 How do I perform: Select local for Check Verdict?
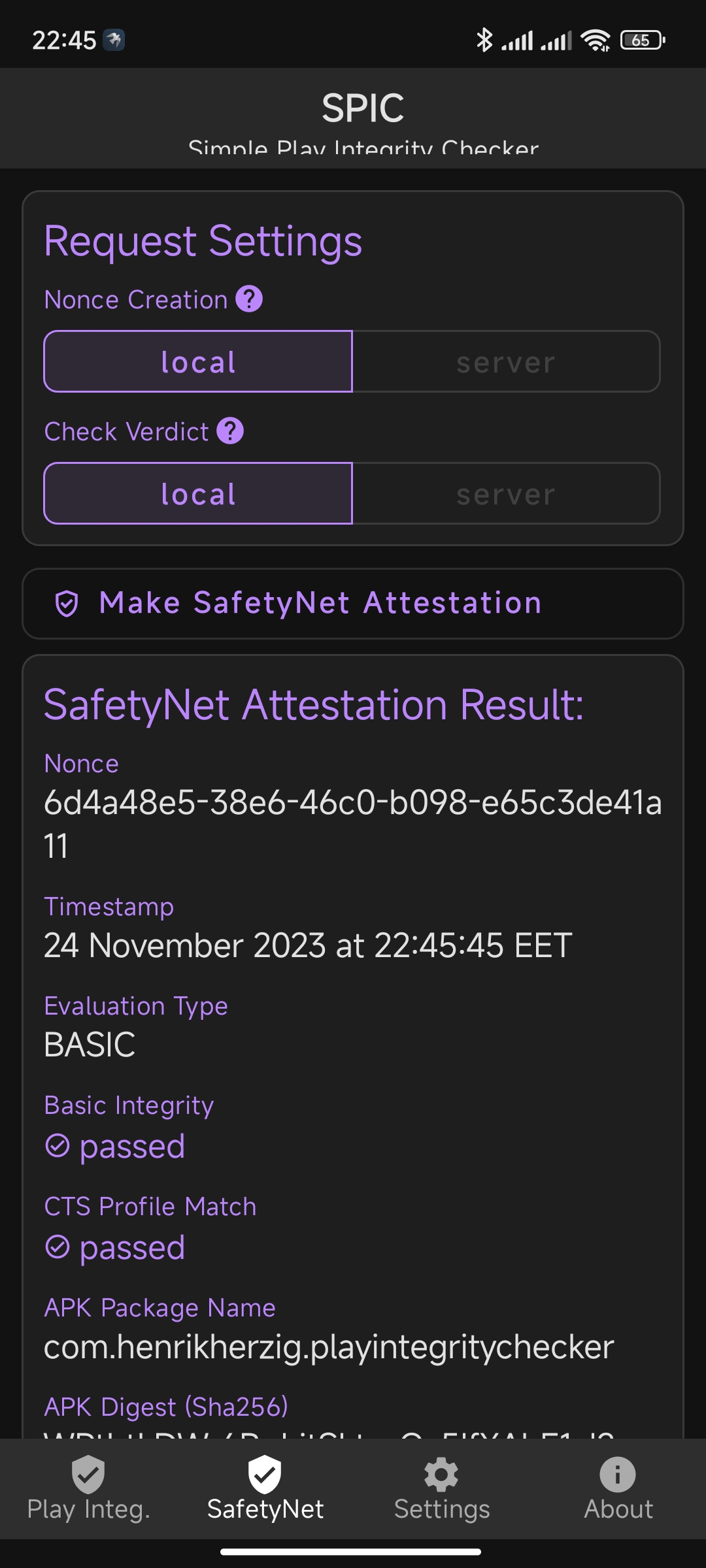(198, 493)
